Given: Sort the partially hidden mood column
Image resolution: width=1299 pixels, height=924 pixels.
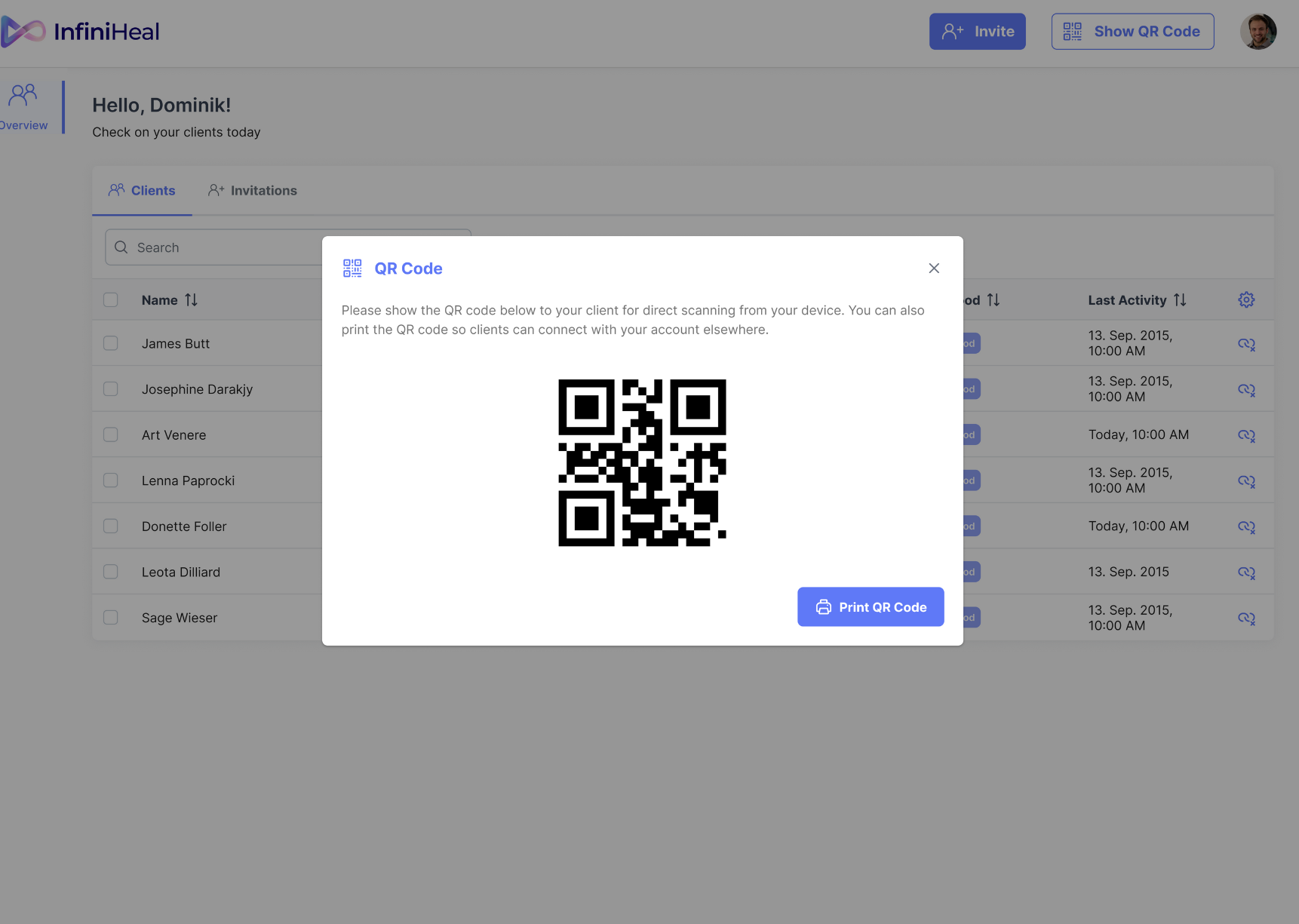Looking at the screenshot, I should coord(993,300).
